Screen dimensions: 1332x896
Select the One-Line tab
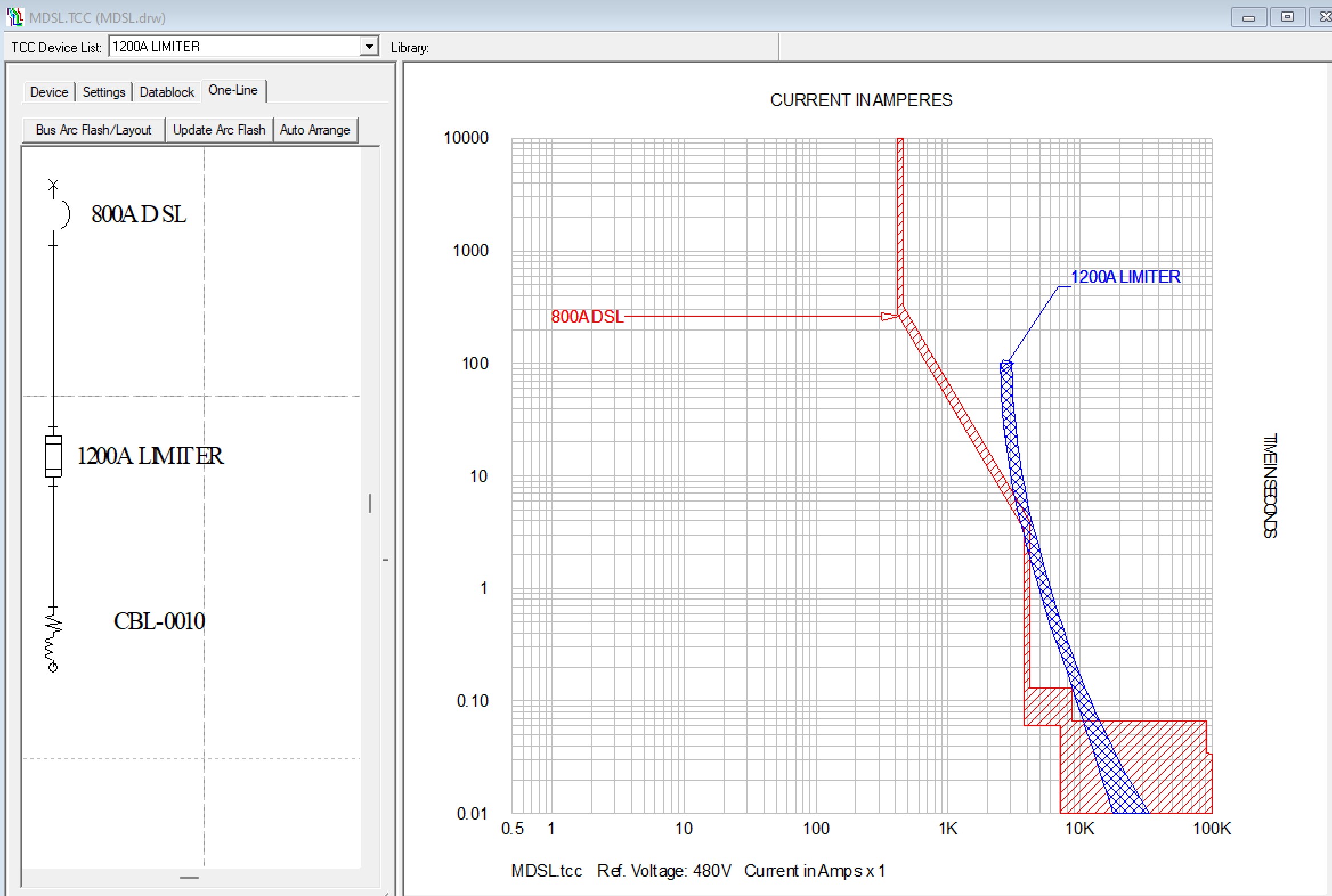[x=233, y=90]
